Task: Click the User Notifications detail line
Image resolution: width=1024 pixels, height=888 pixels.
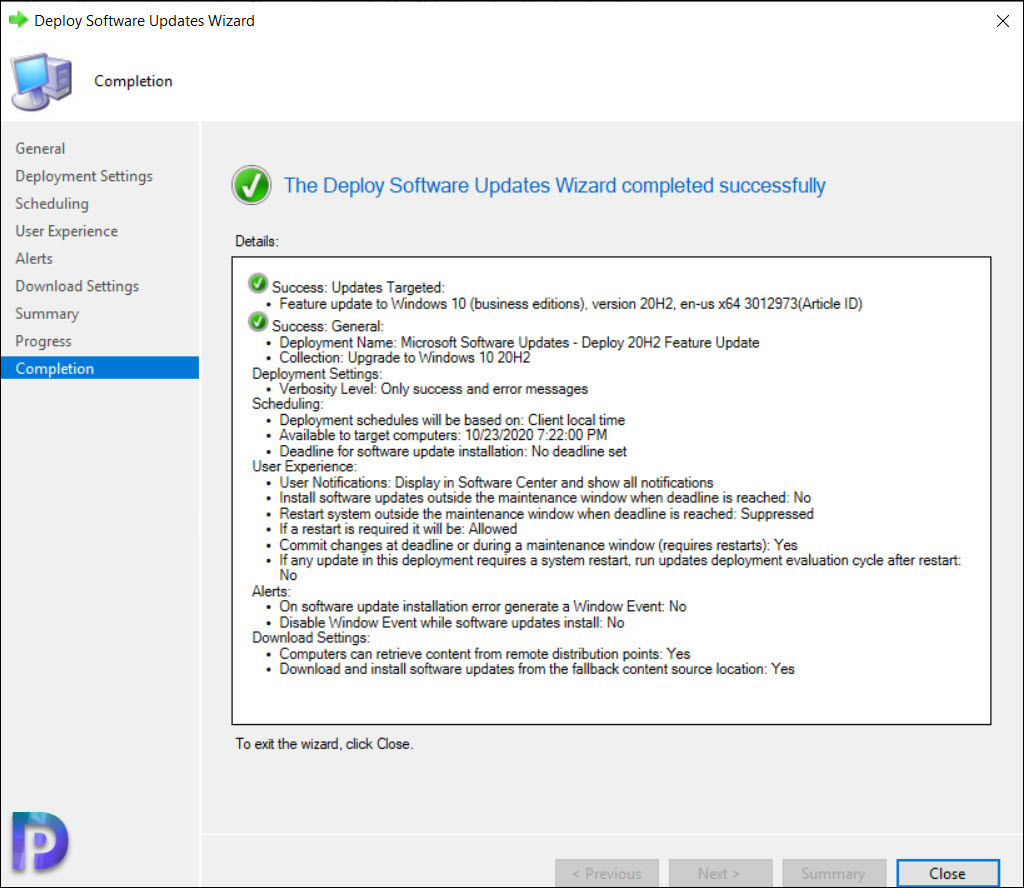Action: click(x=496, y=483)
